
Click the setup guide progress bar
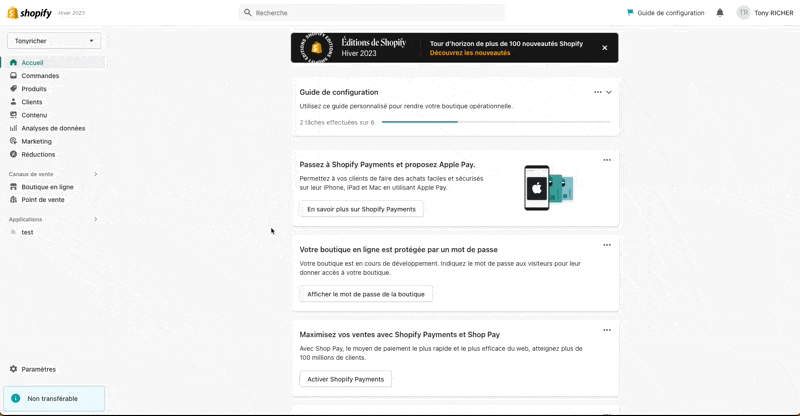(495, 122)
